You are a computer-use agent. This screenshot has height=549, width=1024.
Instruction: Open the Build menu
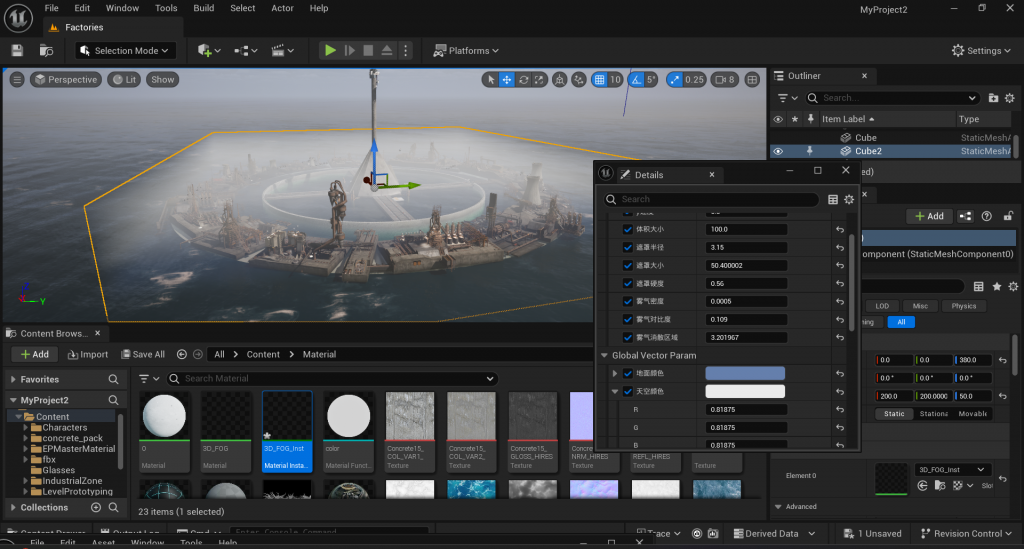pyautogui.click(x=204, y=8)
